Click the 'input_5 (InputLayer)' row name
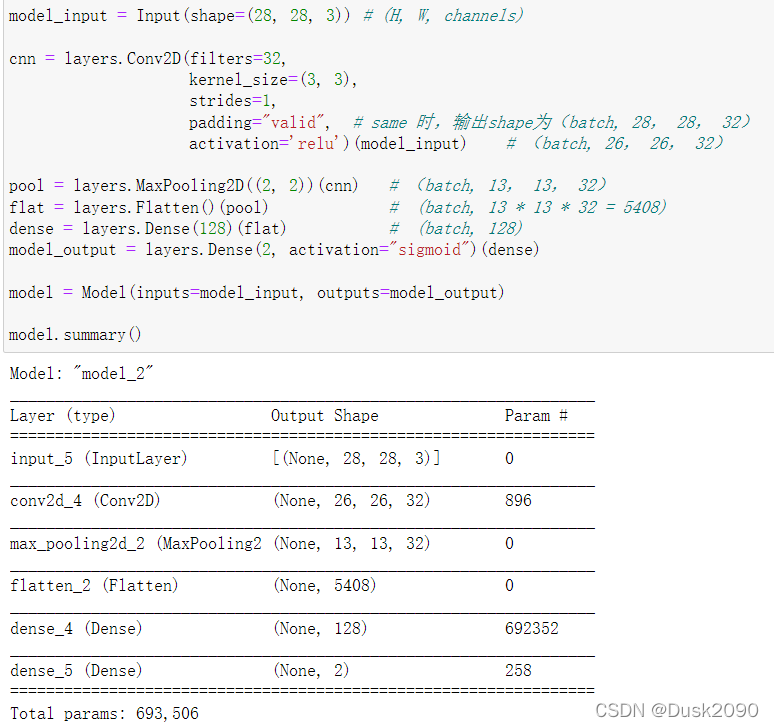Viewport: 774px width, 727px height. coord(99,459)
